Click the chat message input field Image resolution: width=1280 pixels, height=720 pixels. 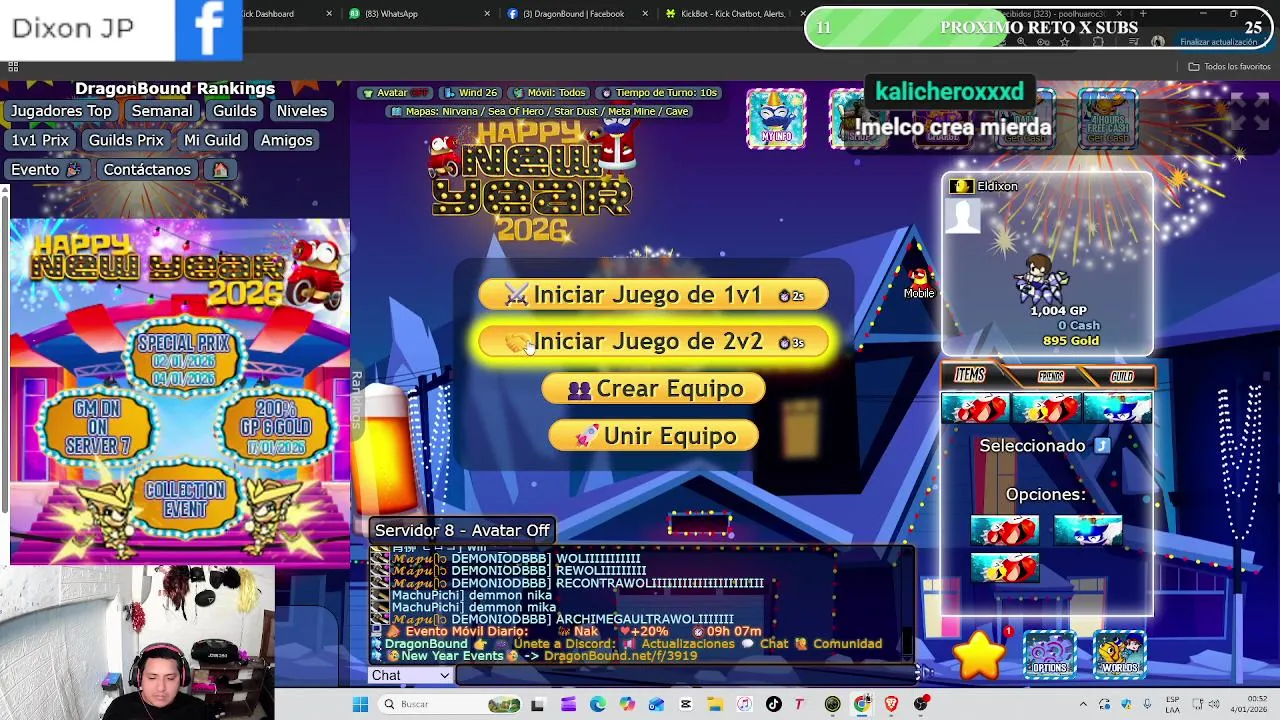point(686,675)
